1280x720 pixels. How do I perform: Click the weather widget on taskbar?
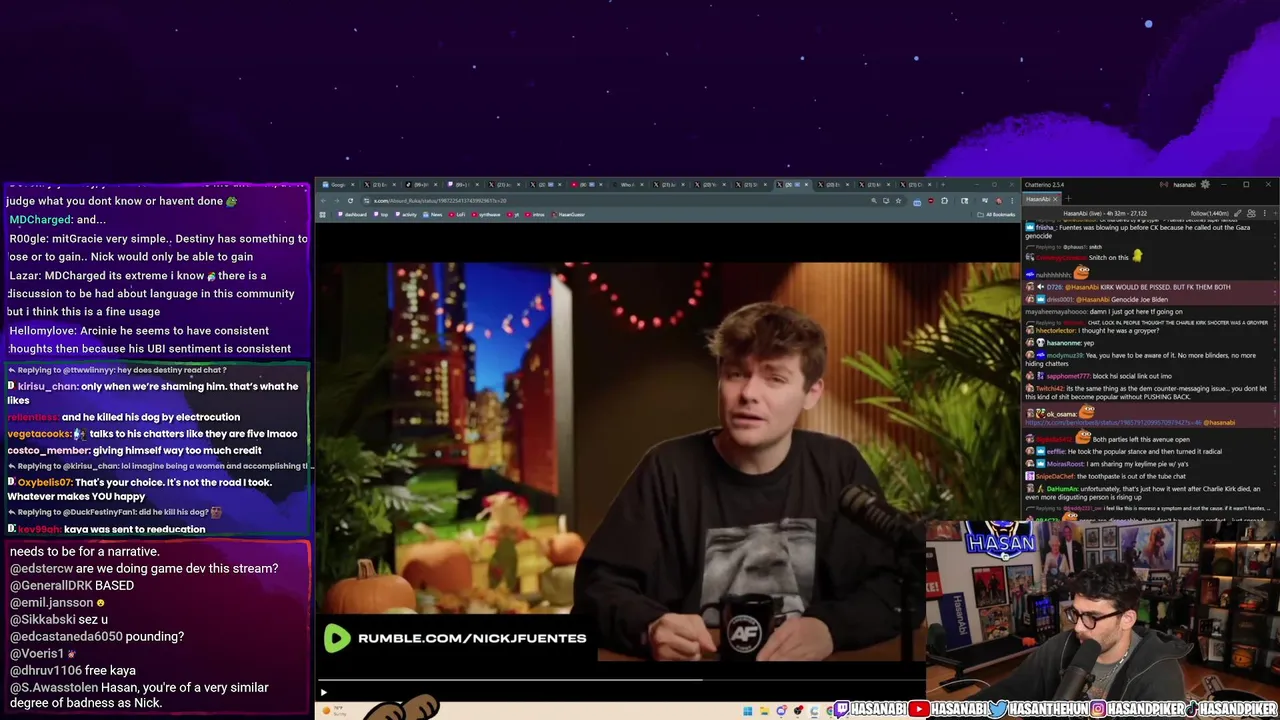click(334, 710)
